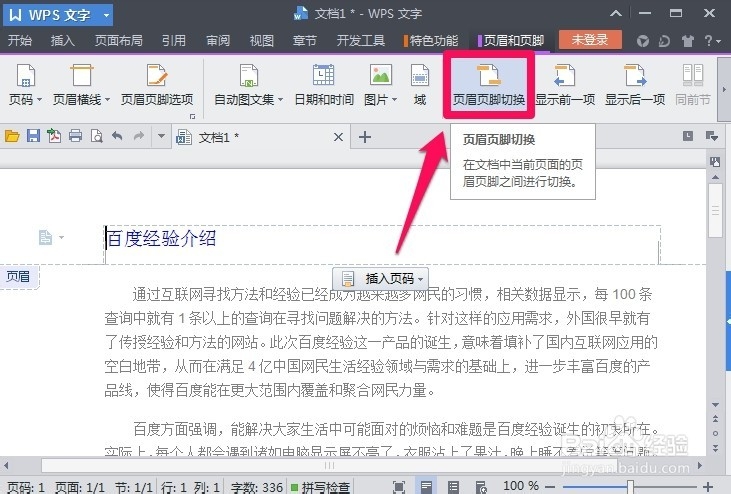Add a new document tab with plus
This screenshot has height=494, width=731.
(x=365, y=137)
